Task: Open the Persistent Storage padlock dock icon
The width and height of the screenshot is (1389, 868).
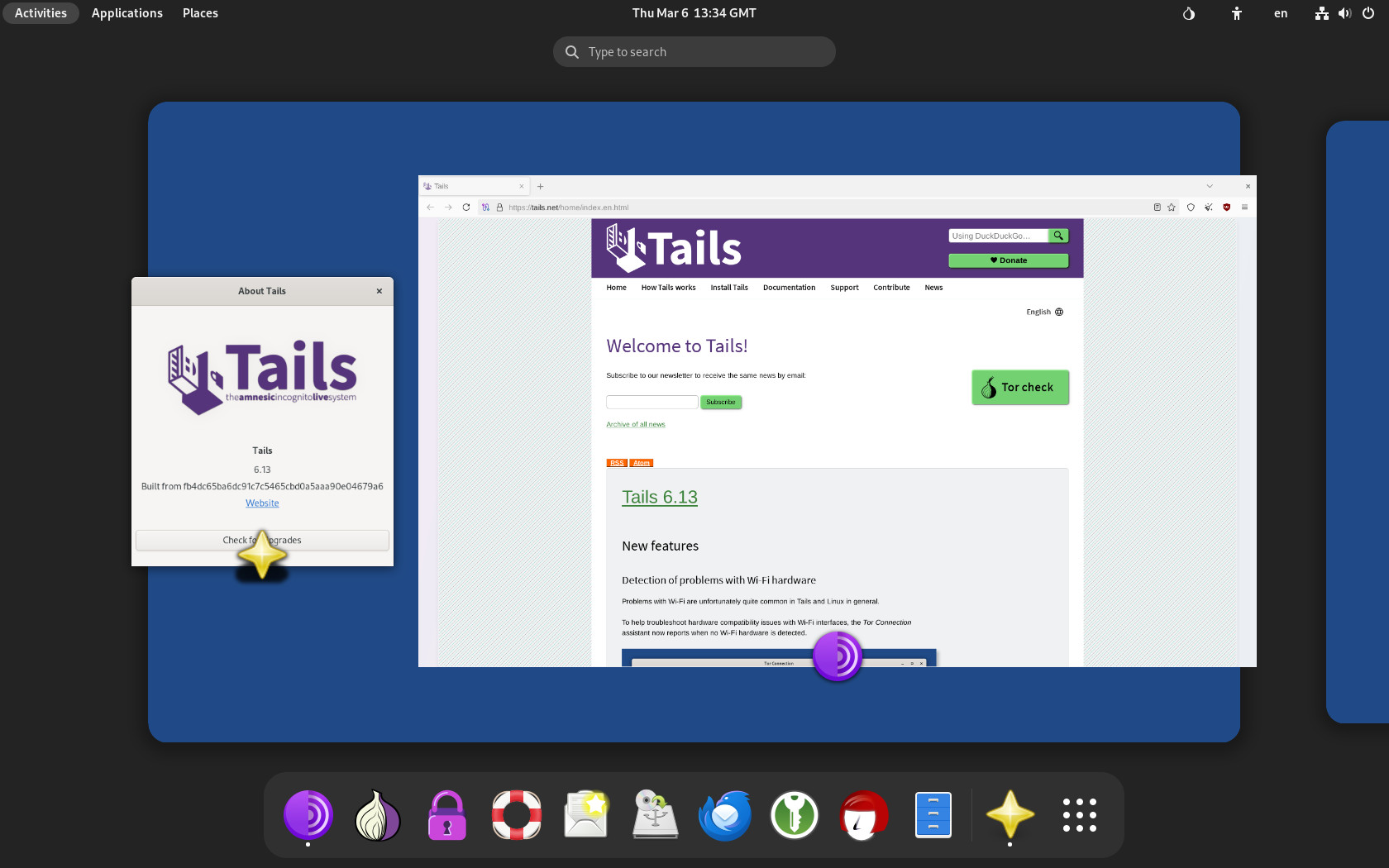Action: (x=447, y=815)
